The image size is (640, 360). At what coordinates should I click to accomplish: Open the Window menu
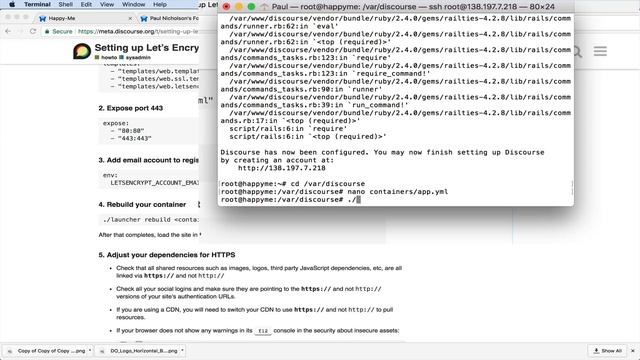pyautogui.click(x=133, y=4)
